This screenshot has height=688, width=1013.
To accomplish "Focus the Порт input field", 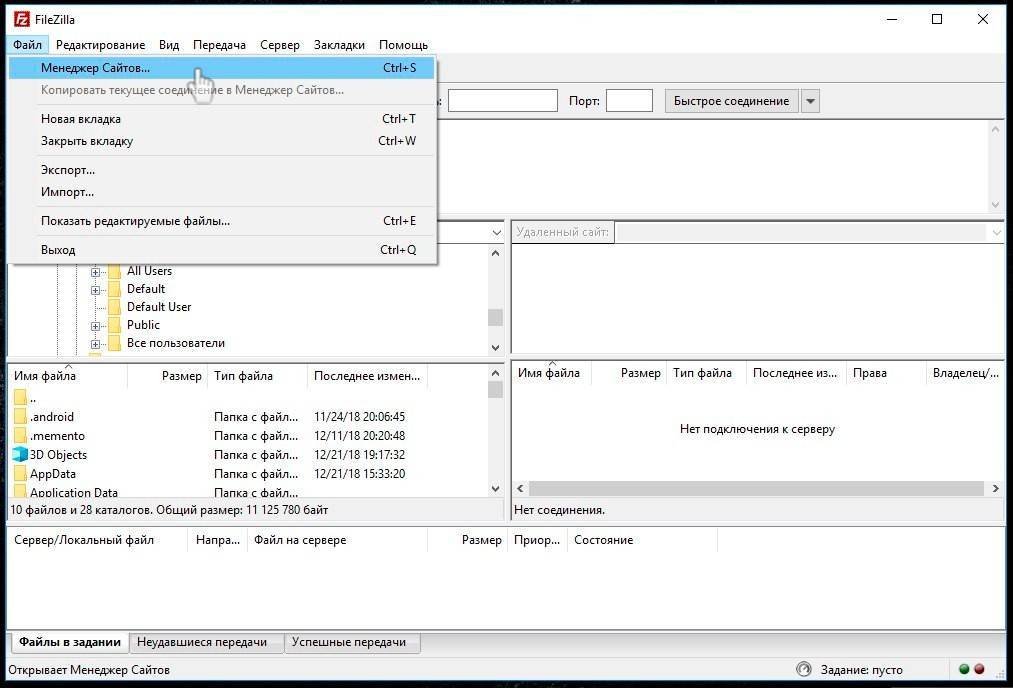I will [629, 101].
